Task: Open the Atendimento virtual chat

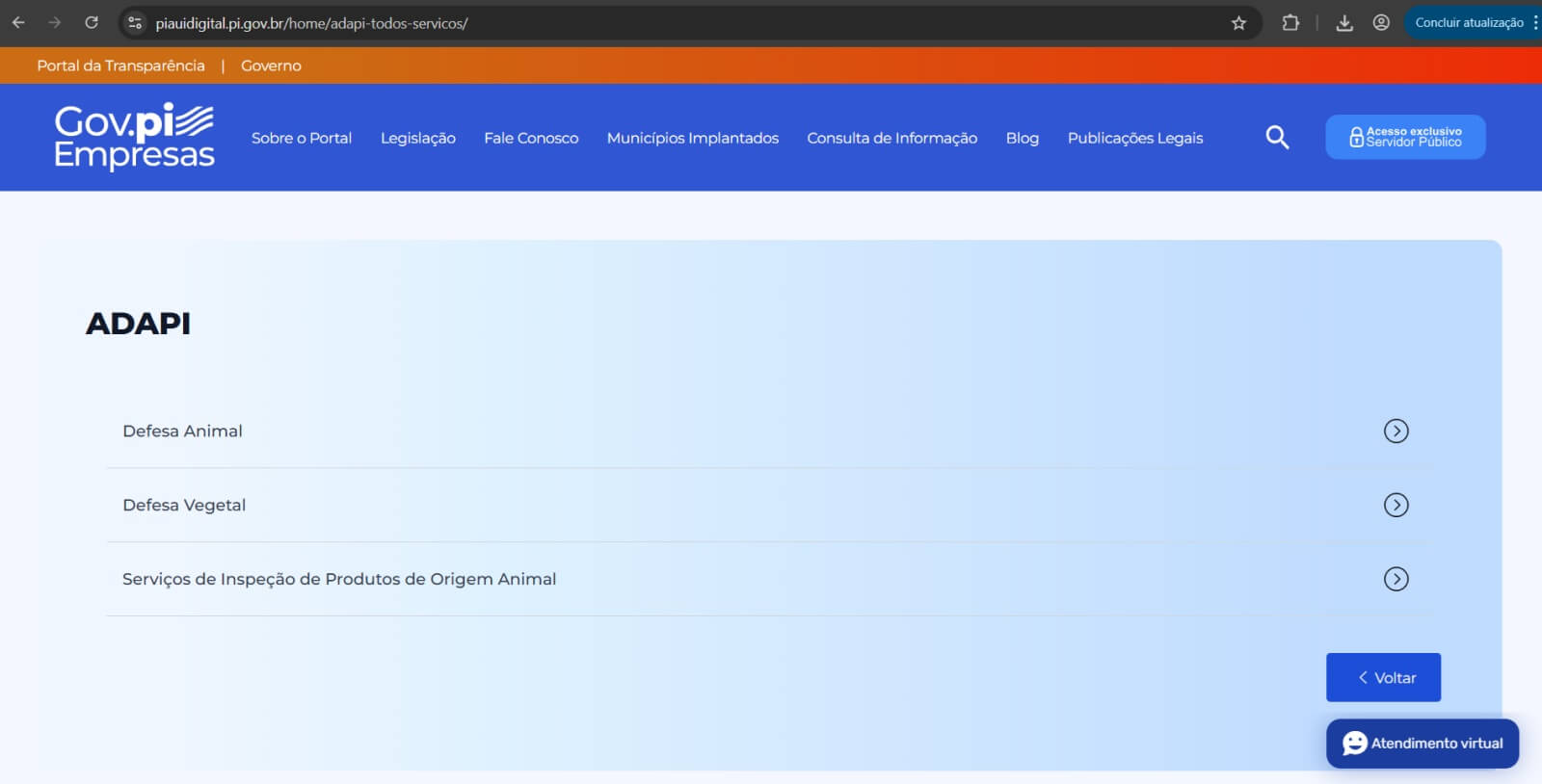Action: click(x=1422, y=744)
